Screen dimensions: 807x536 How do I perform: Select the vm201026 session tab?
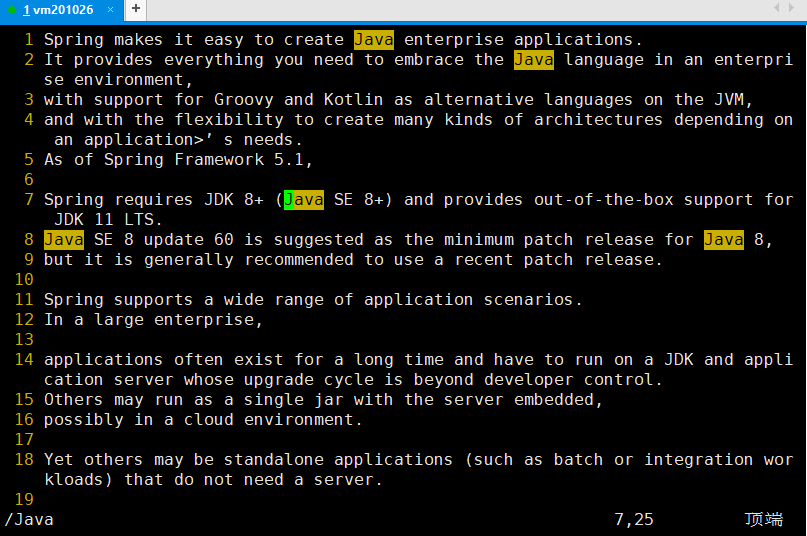coord(62,10)
